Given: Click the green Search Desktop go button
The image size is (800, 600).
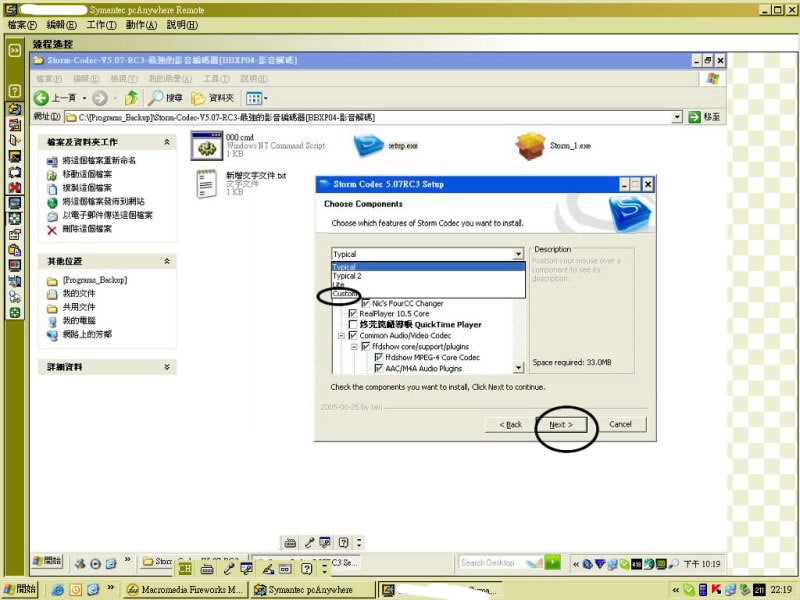Looking at the screenshot, I should tap(553, 562).
